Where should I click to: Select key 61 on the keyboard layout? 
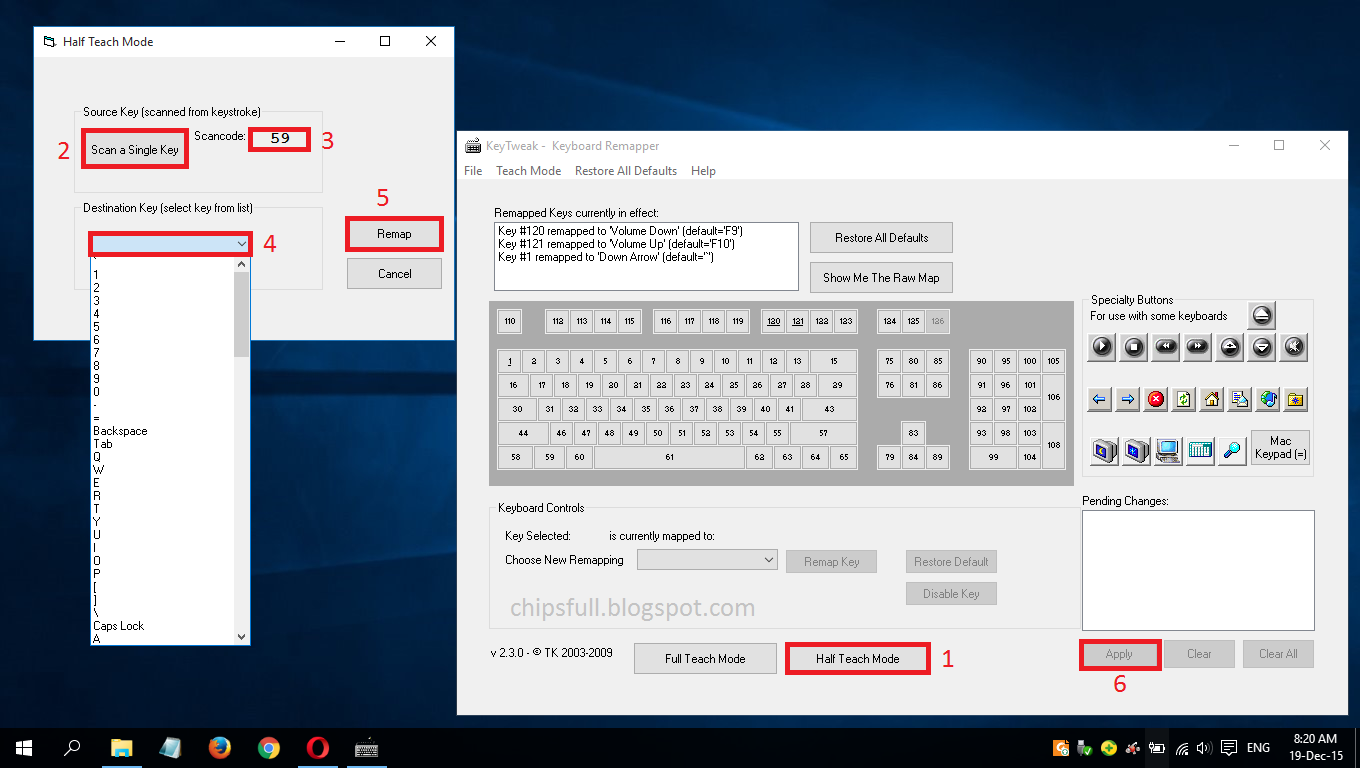click(x=669, y=457)
